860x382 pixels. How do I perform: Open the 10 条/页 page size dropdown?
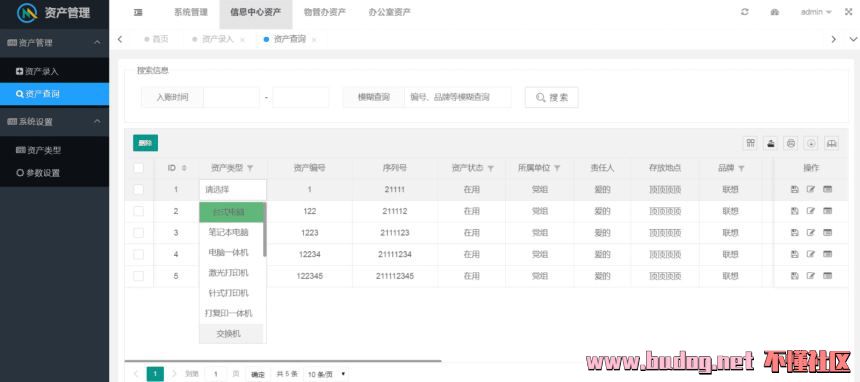tap(327, 374)
